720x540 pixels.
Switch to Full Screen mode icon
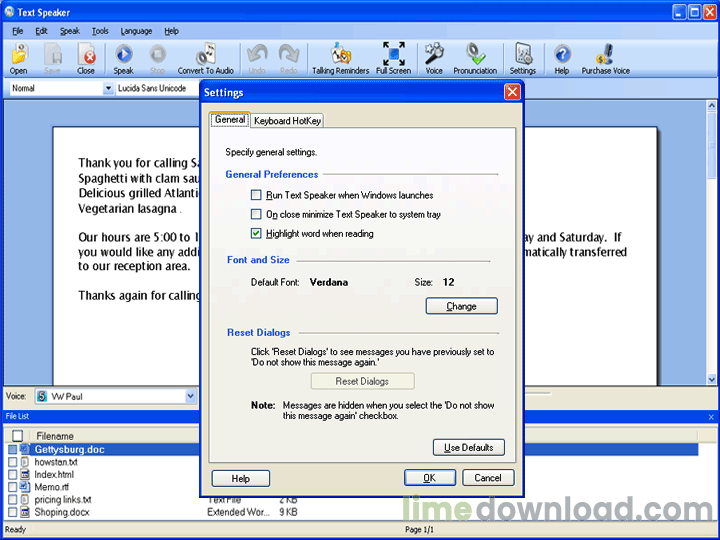click(x=394, y=59)
